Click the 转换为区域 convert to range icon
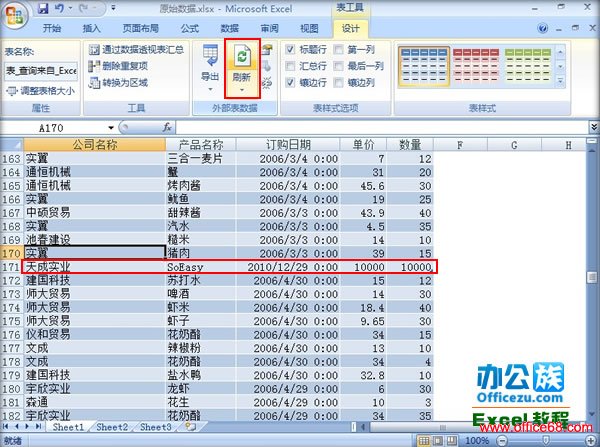Screen dimensions: 600x447 [x=94, y=82]
